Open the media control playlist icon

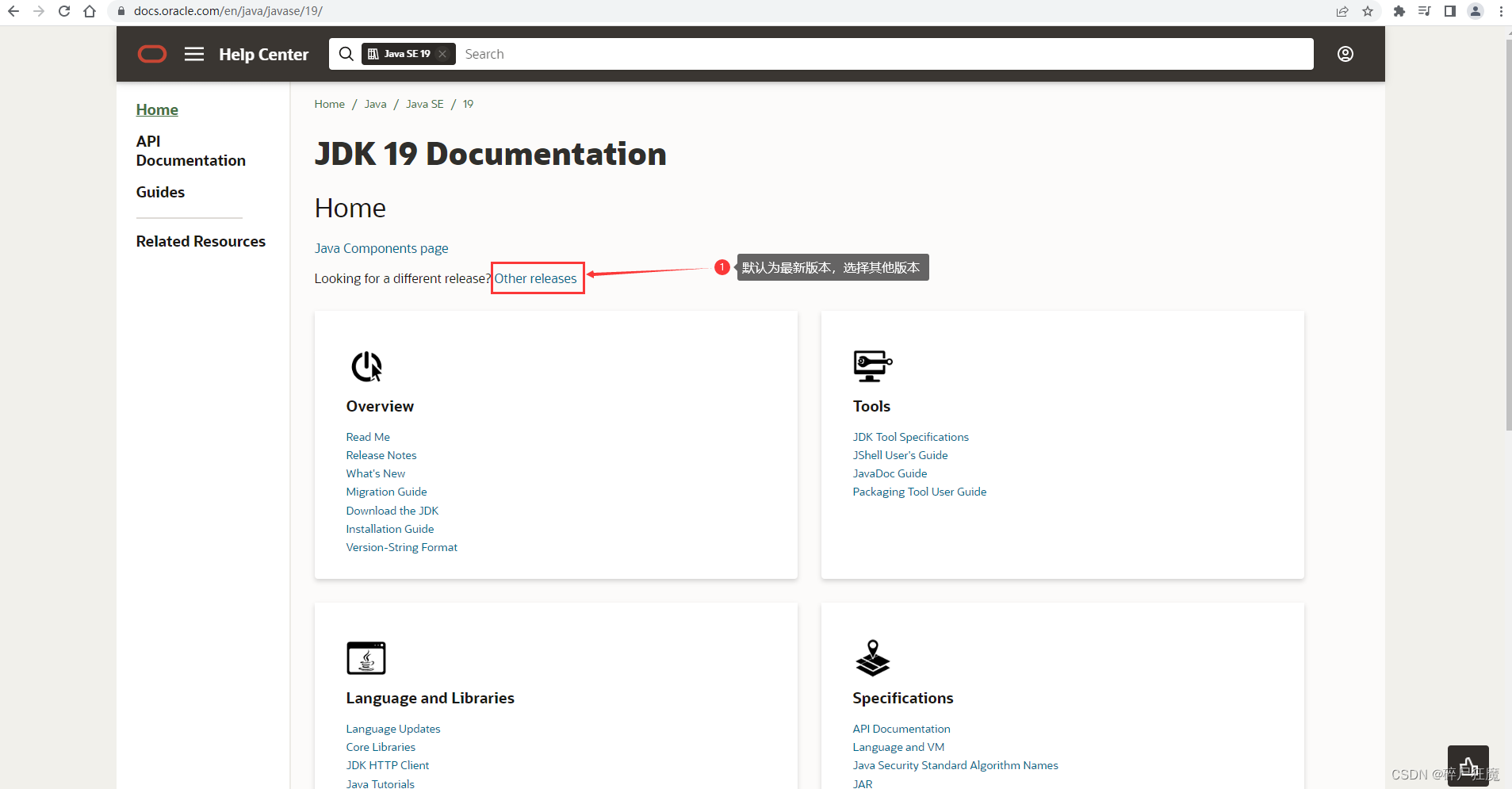[1425, 11]
